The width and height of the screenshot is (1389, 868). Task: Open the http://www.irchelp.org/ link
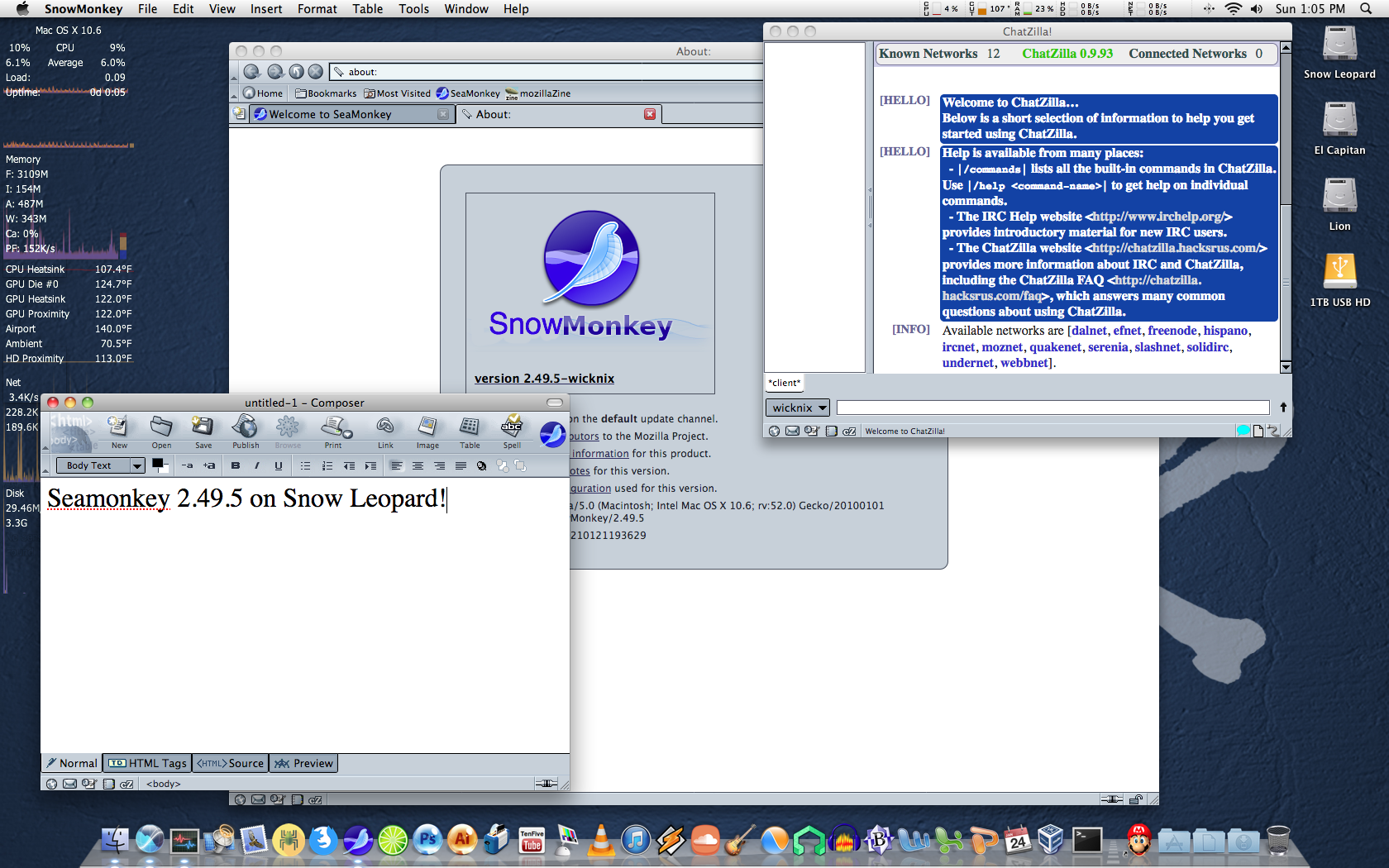point(1157,217)
